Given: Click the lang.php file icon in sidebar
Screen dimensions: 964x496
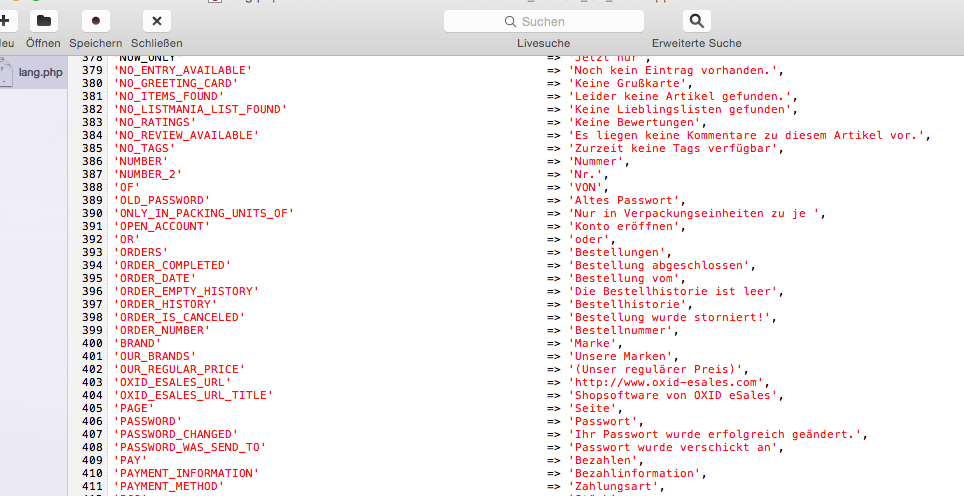Looking at the screenshot, I should click(6, 72).
